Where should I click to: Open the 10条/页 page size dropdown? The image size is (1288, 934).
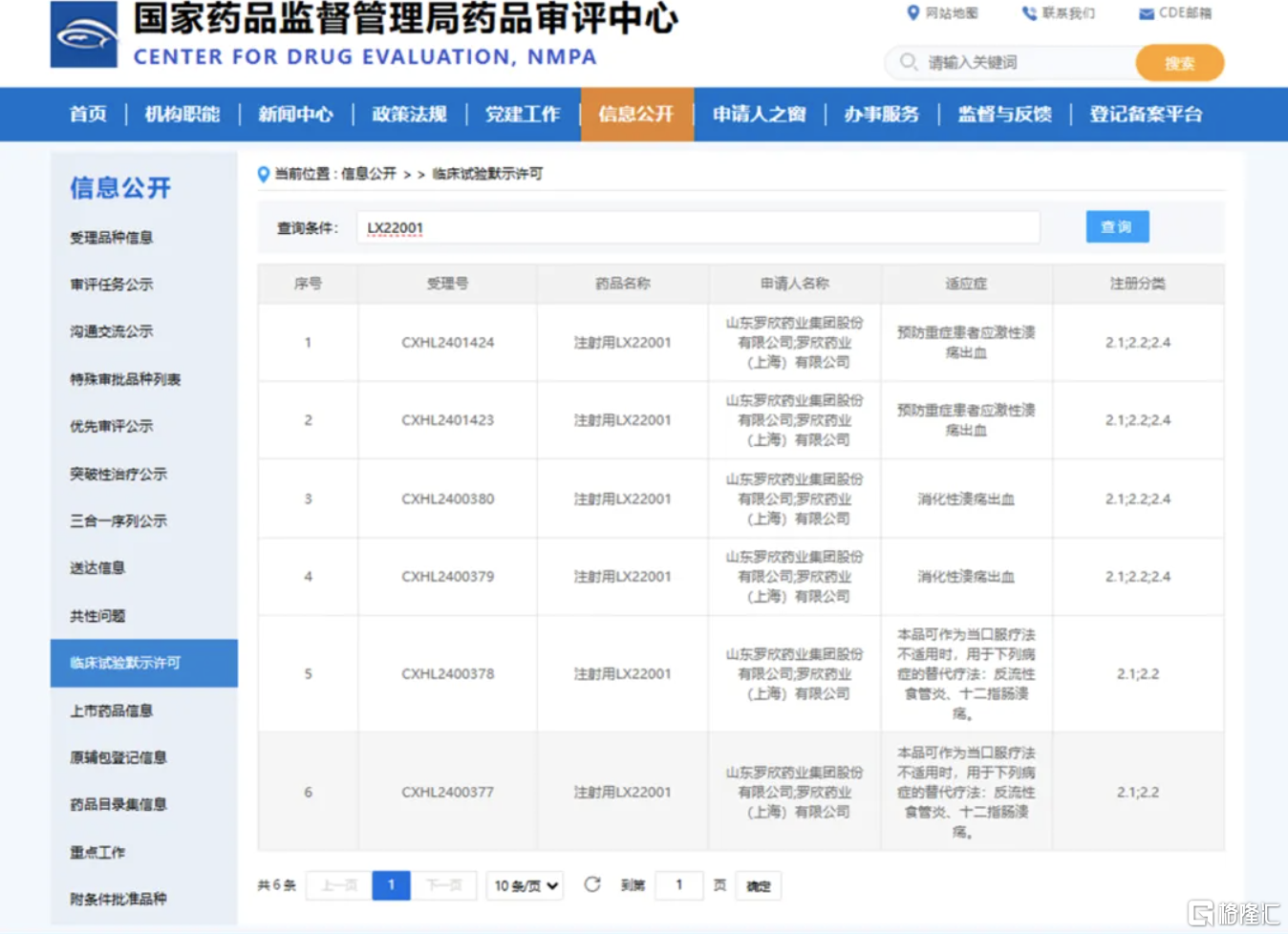pyautogui.click(x=525, y=885)
